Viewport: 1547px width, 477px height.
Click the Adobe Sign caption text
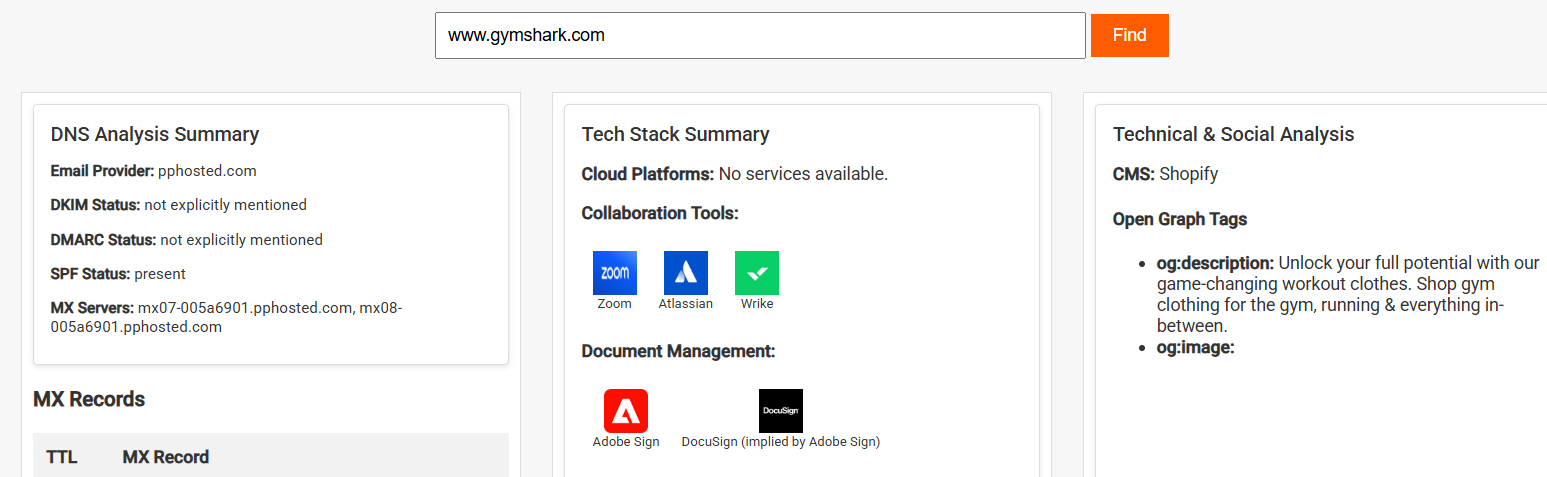(626, 442)
